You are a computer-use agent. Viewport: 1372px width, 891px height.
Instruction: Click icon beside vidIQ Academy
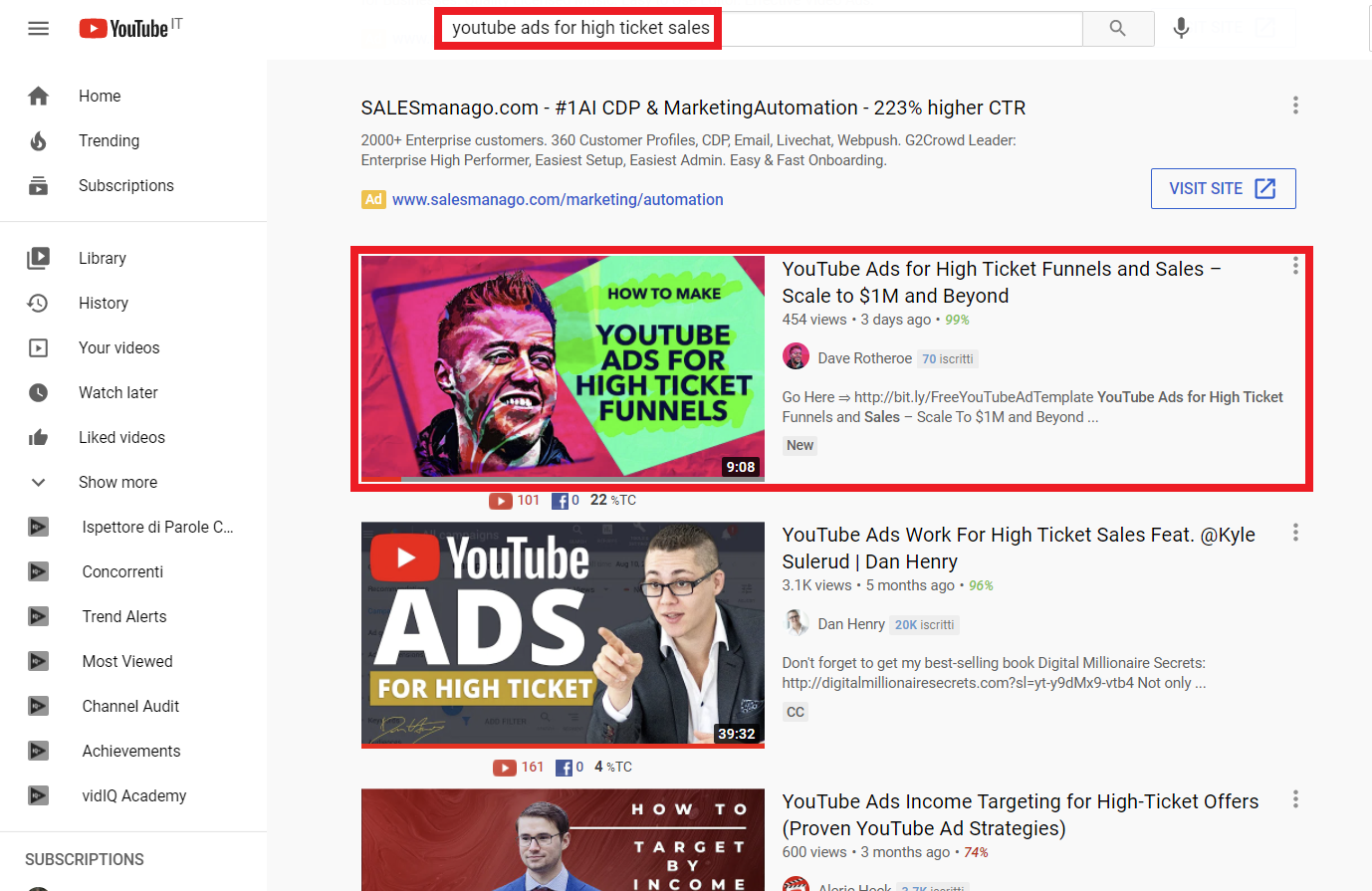39,795
